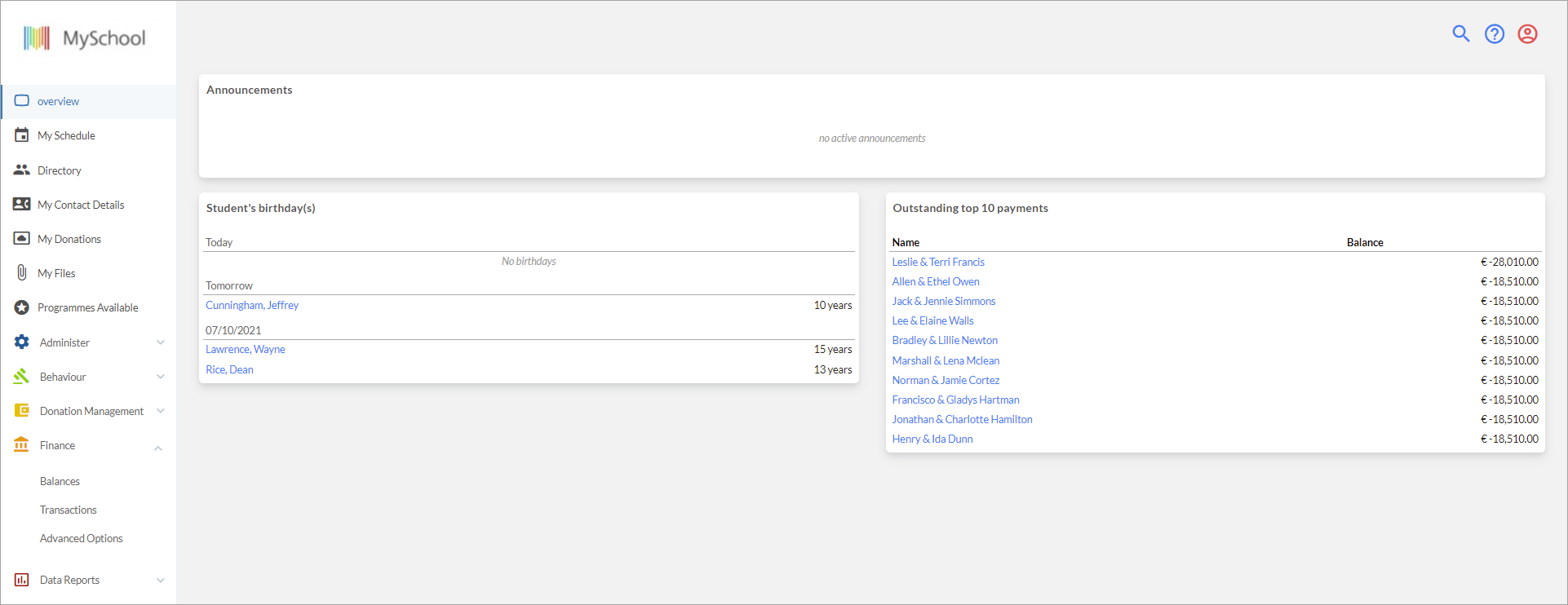
Task: Expand the Behaviour section chevron
Action: click(161, 377)
